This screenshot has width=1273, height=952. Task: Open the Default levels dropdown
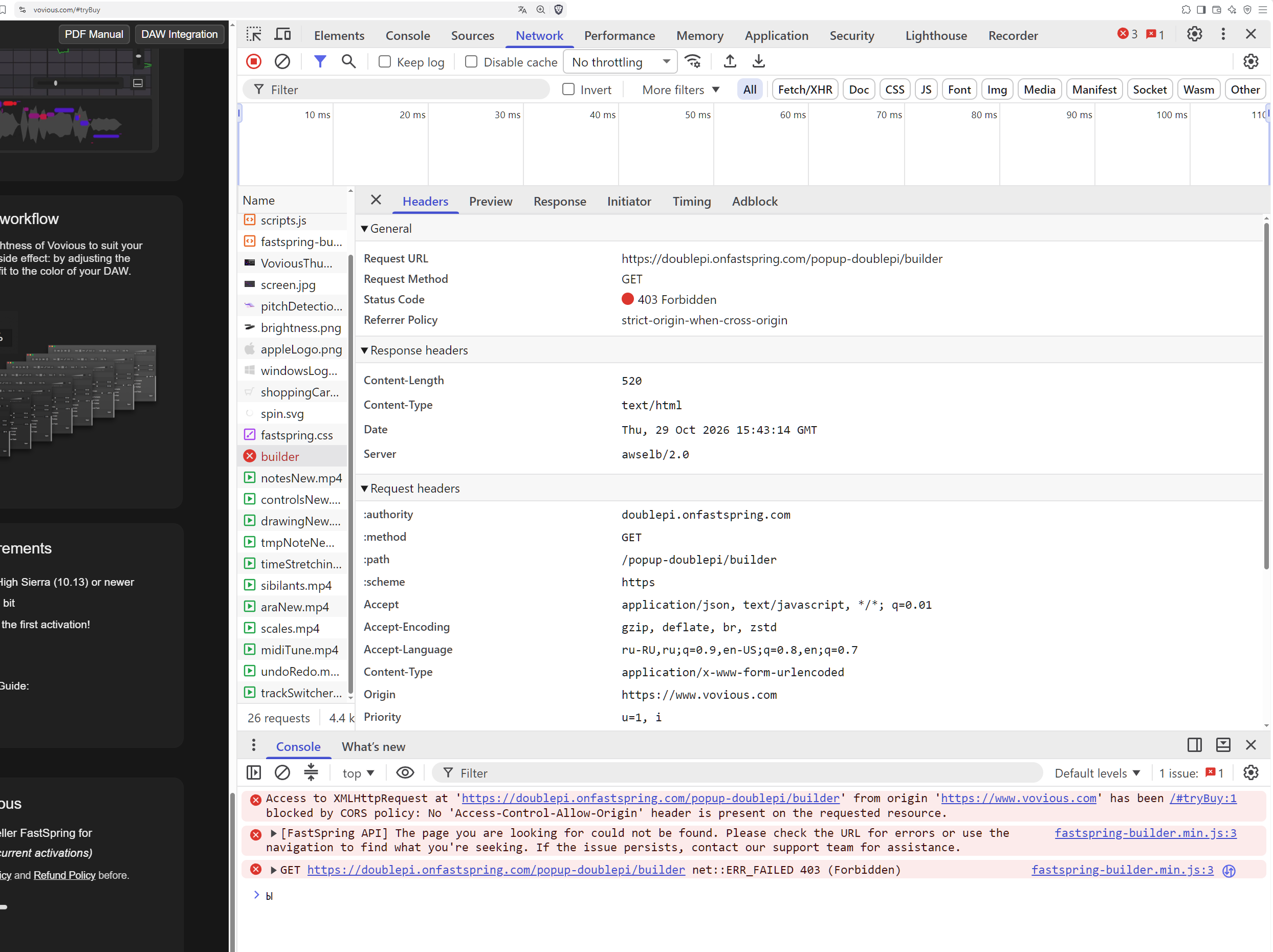pos(1097,772)
